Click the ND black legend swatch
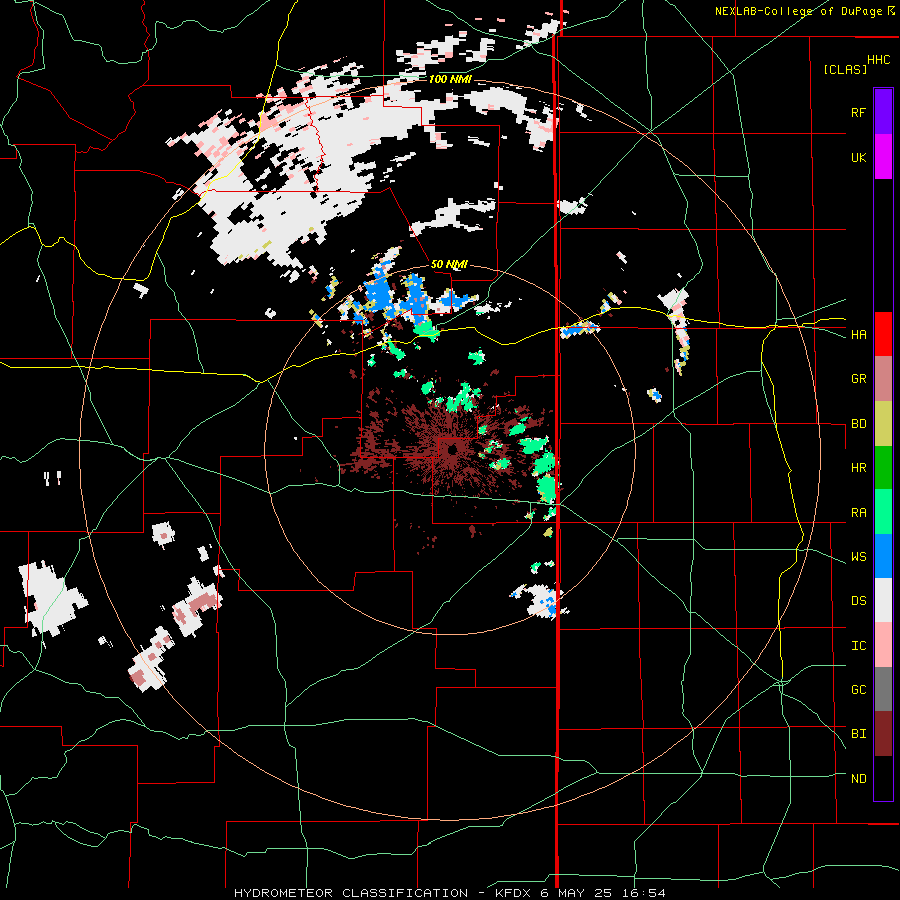The width and height of the screenshot is (900, 900). [883, 778]
